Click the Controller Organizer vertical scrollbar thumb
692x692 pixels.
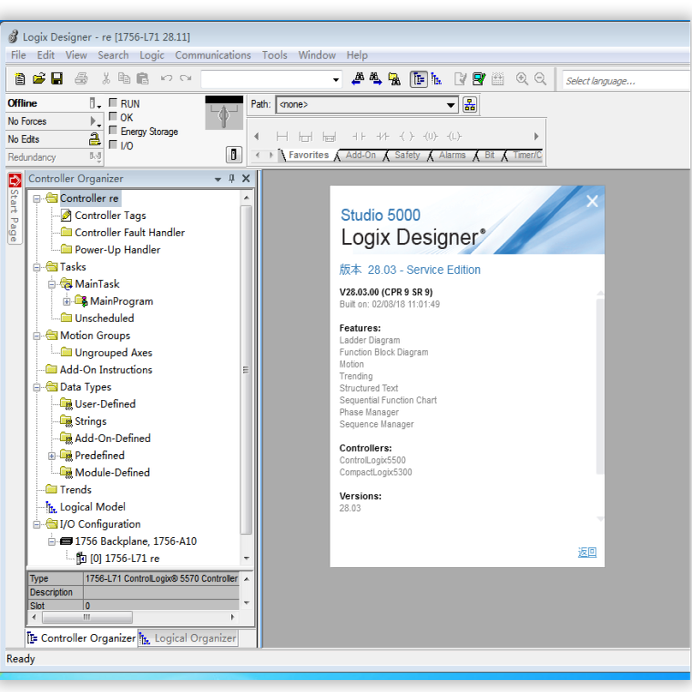(x=246, y=370)
